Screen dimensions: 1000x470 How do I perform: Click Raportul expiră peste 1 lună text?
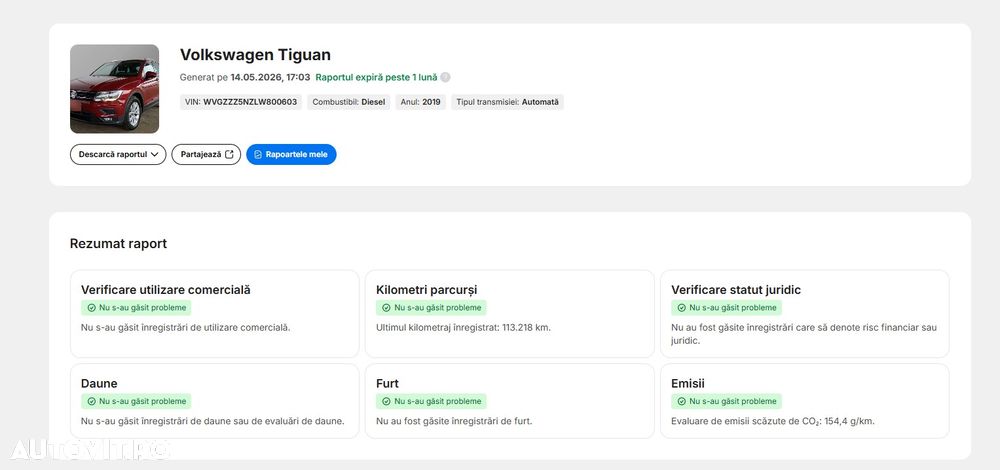click(x=376, y=77)
